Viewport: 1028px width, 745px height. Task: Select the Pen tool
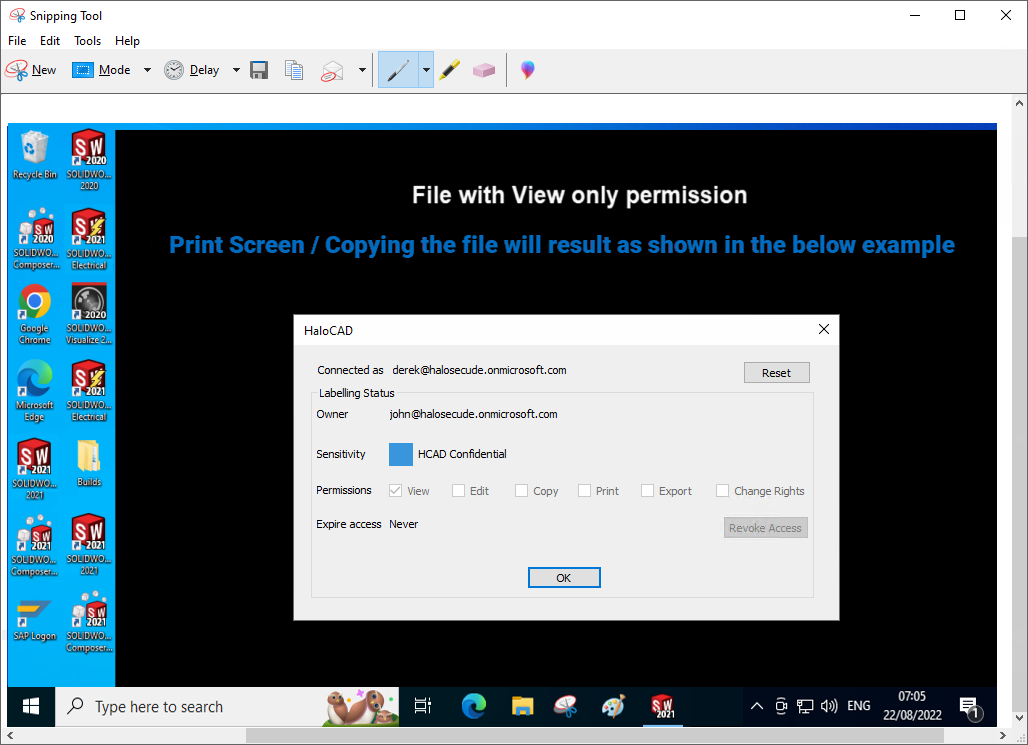[398, 70]
